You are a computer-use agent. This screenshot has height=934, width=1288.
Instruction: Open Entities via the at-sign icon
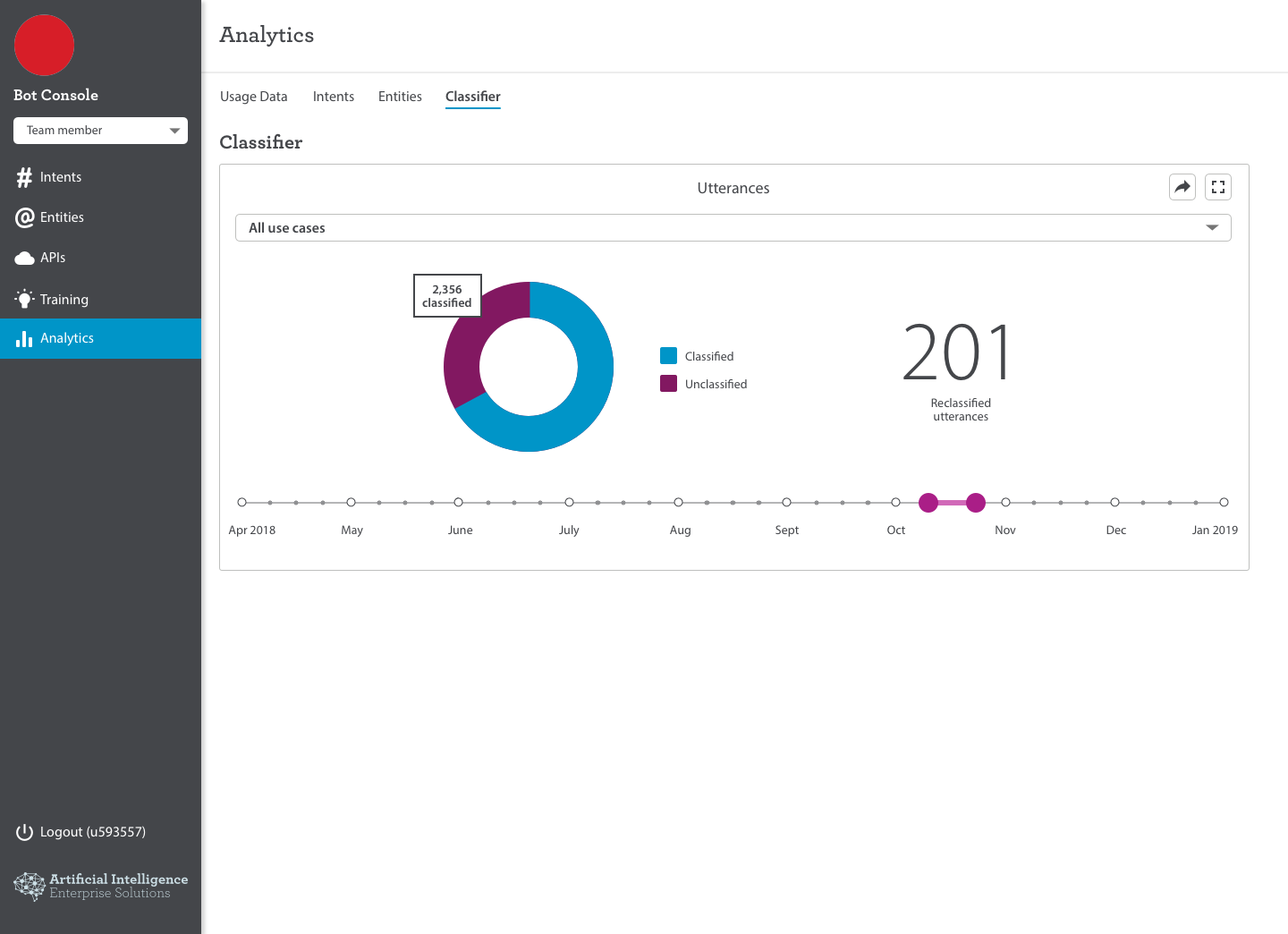(x=25, y=217)
